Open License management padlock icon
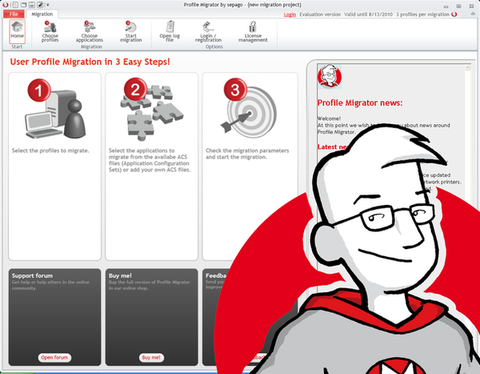The height and width of the screenshot is (374, 480). (253, 31)
